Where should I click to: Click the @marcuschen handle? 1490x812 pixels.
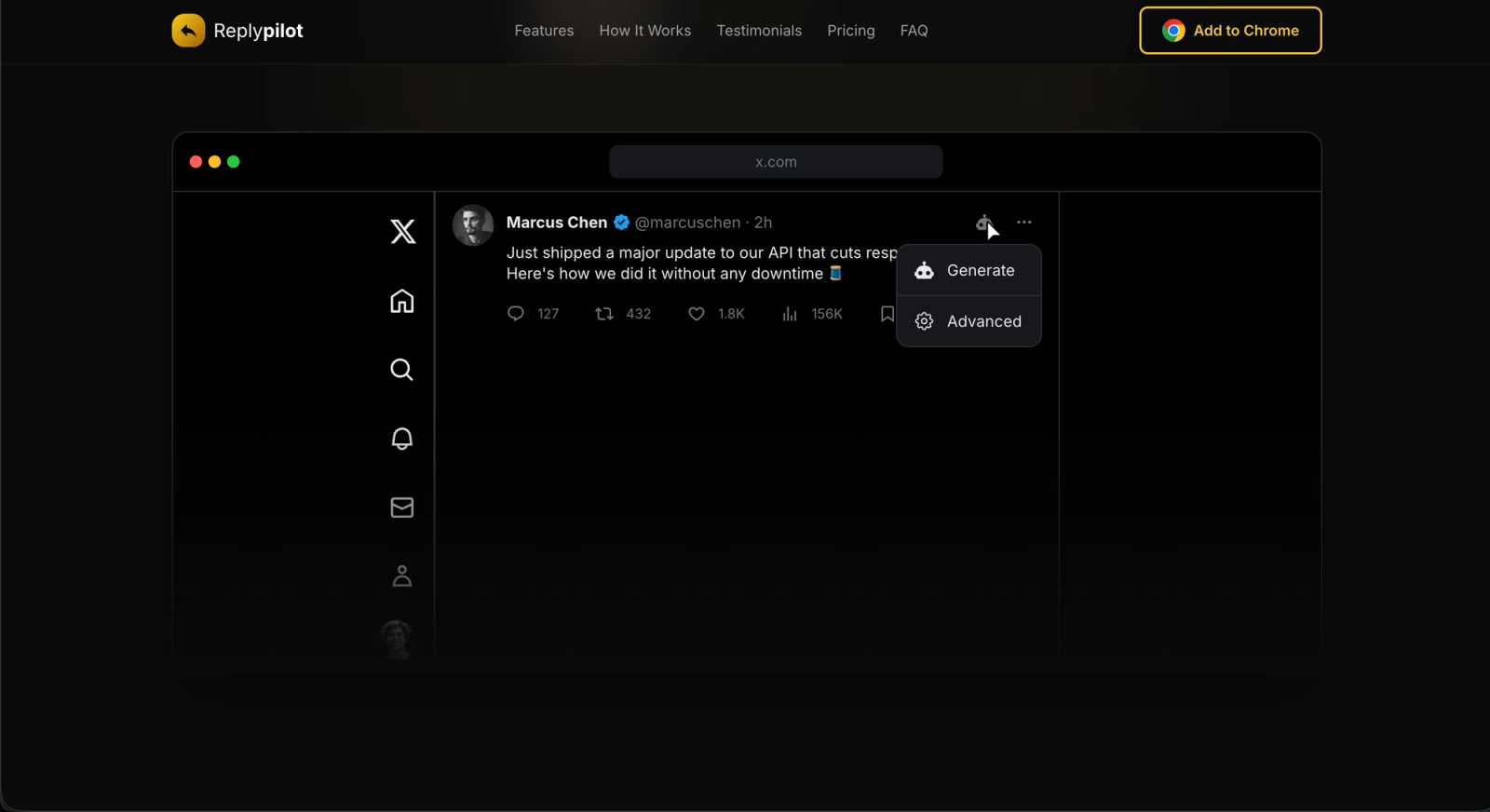(x=687, y=223)
